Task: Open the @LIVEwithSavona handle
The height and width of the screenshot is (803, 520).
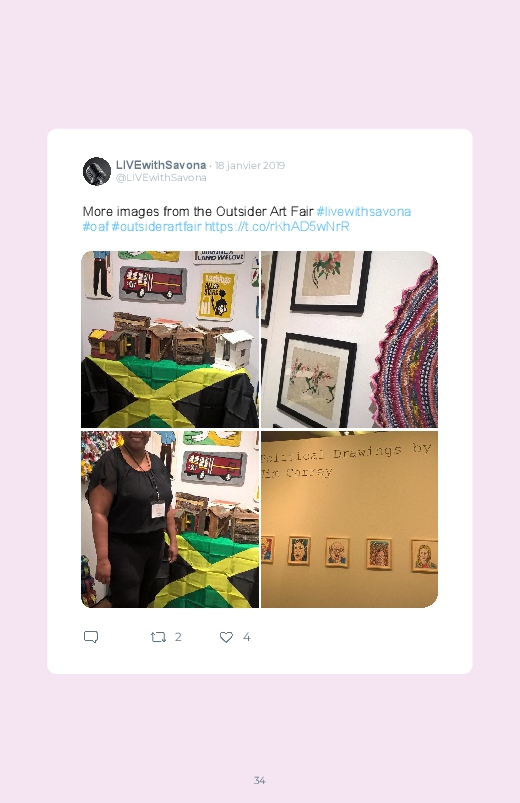Action: pyautogui.click(x=161, y=178)
